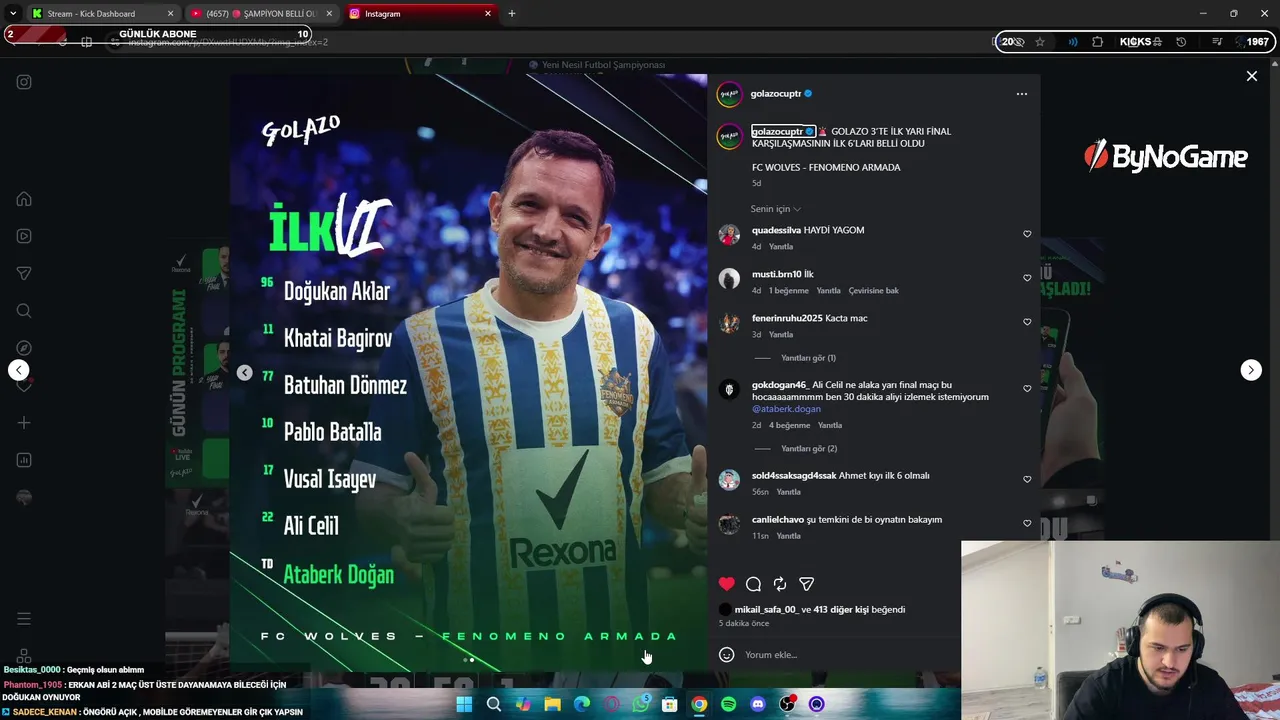Like quadessilva's comment heart
Screen dimensions: 1280x720
tap(1027, 234)
